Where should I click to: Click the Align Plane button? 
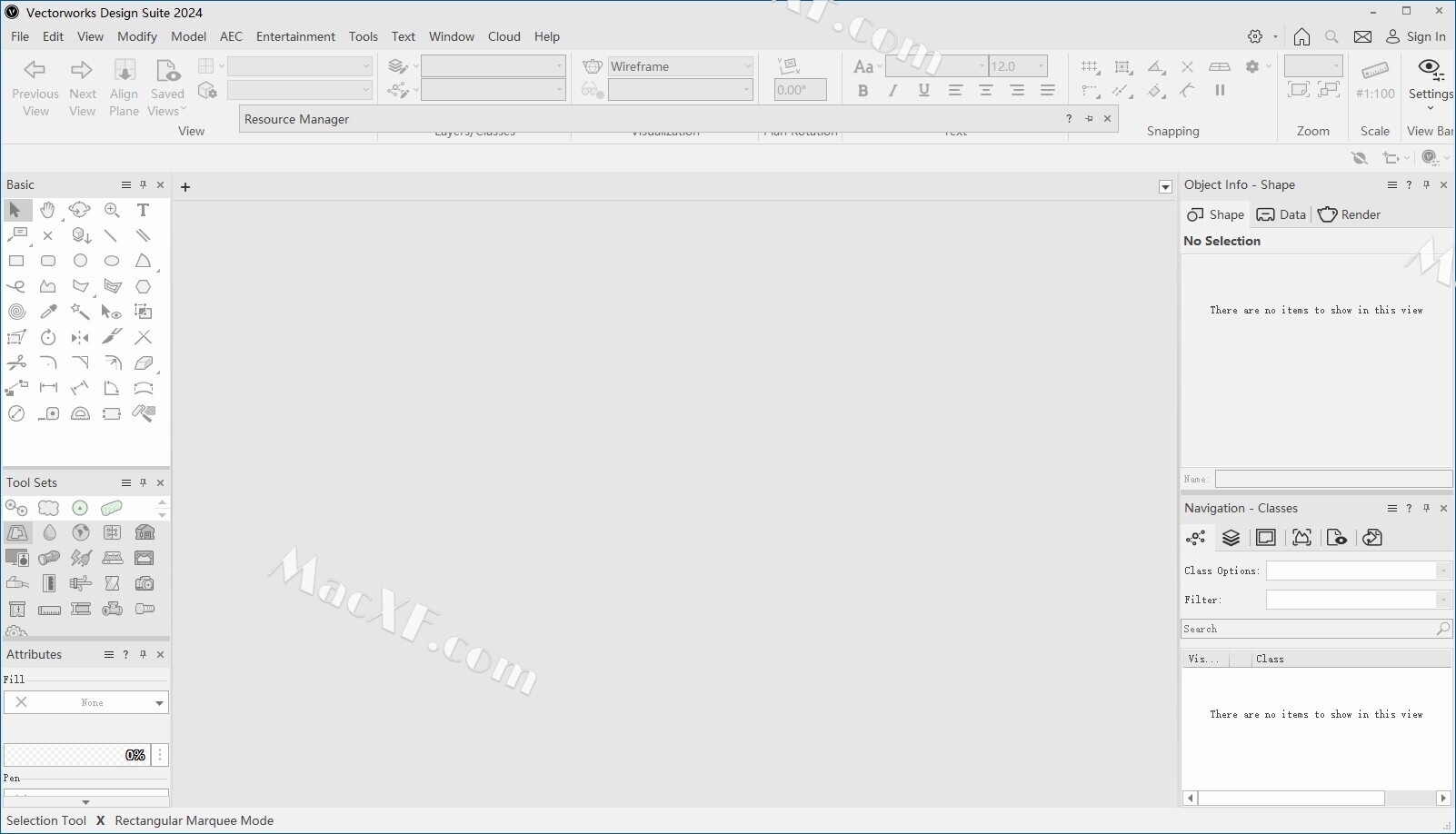[124, 86]
